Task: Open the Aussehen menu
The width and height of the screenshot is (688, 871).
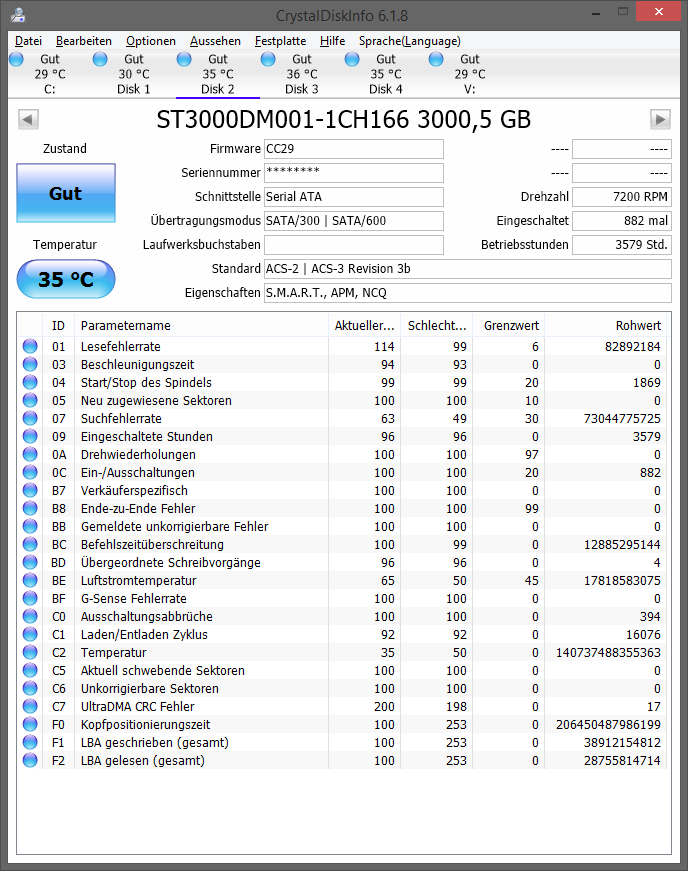Action: pos(215,41)
